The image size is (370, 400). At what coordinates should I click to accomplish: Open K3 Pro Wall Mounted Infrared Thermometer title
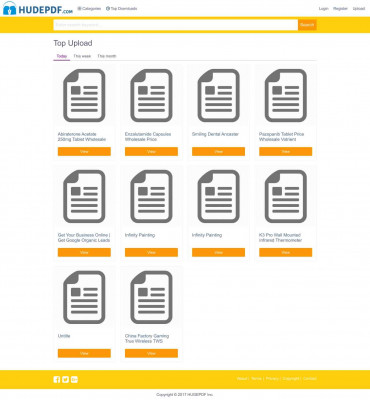point(280,238)
